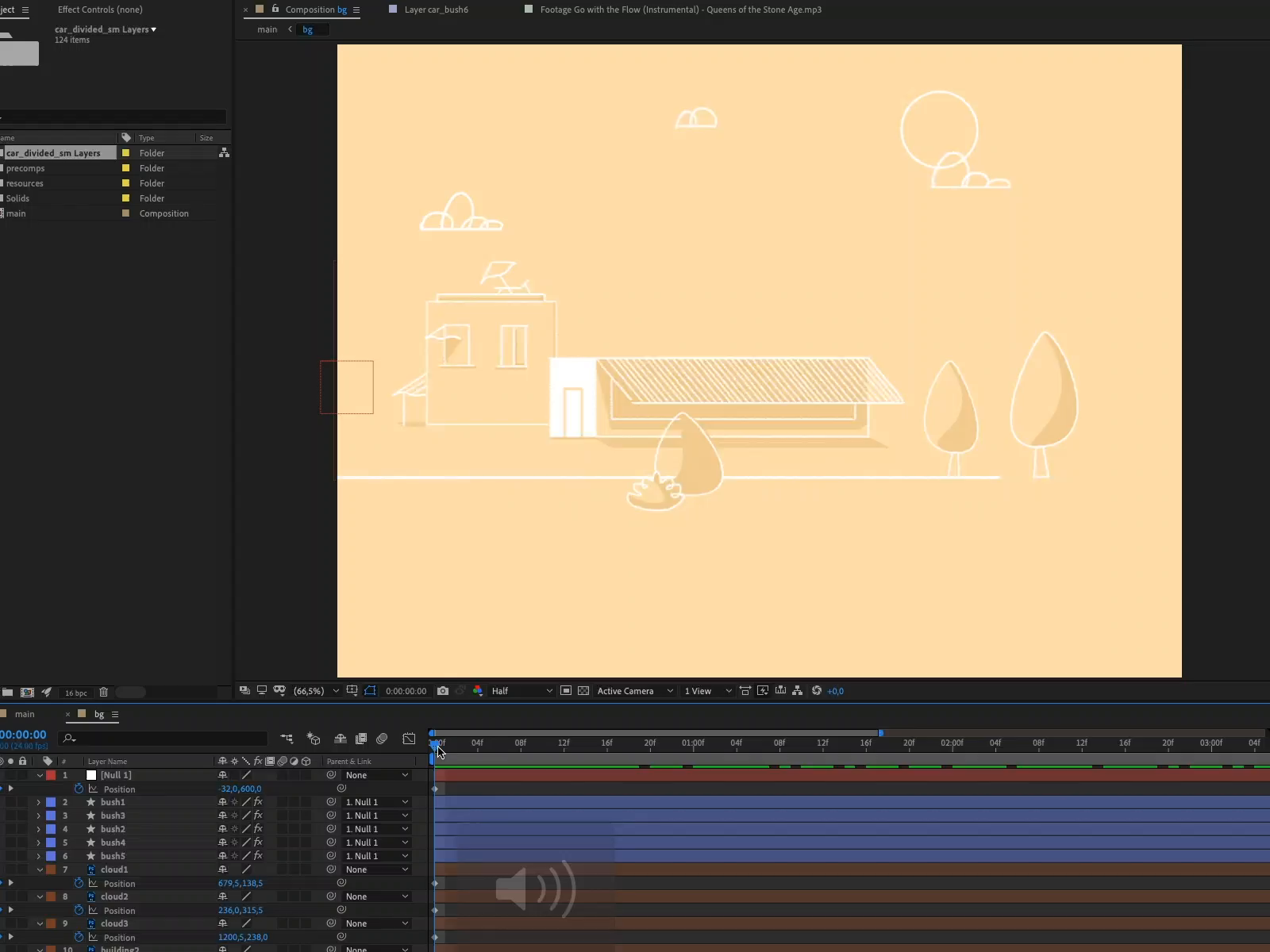Open the graph editor in timeline

click(409, 739)
